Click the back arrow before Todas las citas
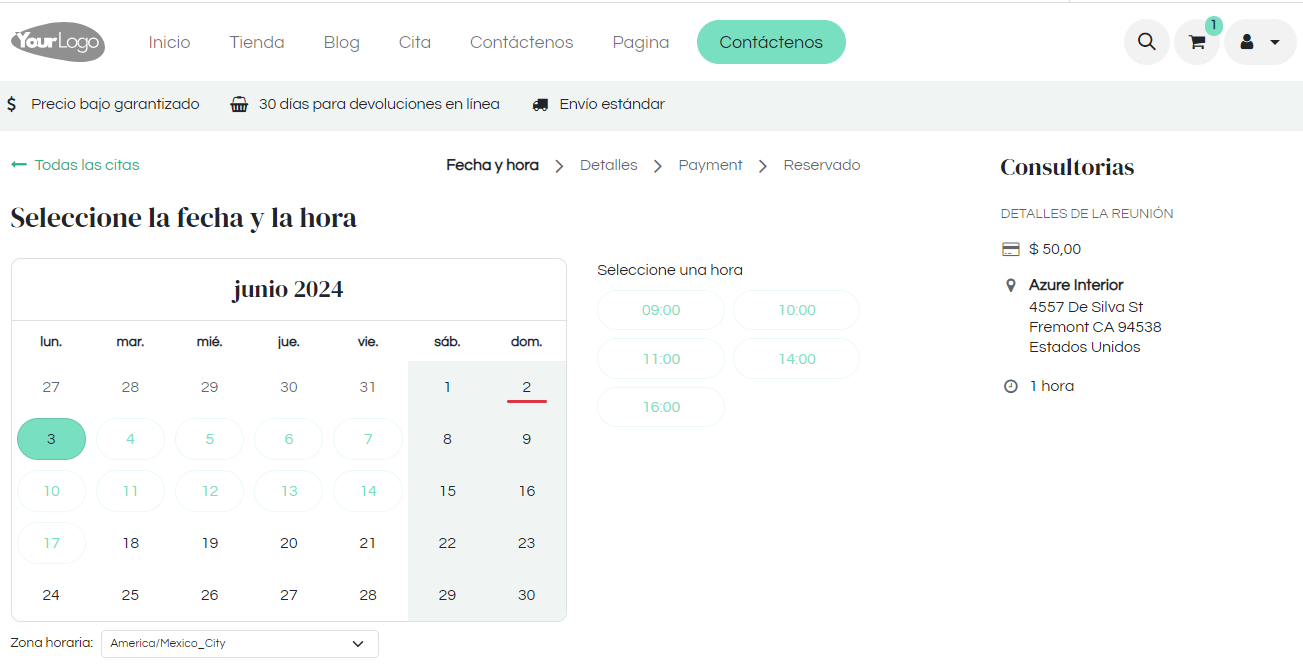This screenshot has height=668, width=1303. (18, 165)
